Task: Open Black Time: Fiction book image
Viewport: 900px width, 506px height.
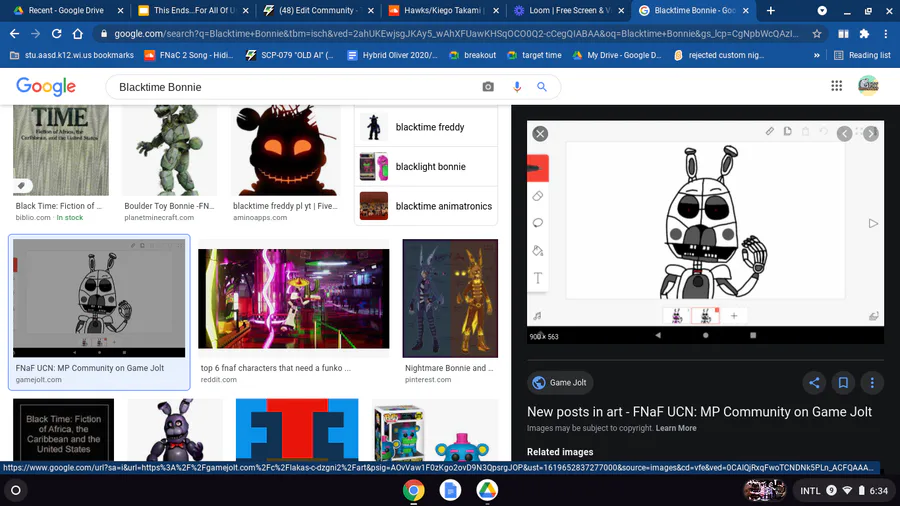Action: [x=61, y=150]
